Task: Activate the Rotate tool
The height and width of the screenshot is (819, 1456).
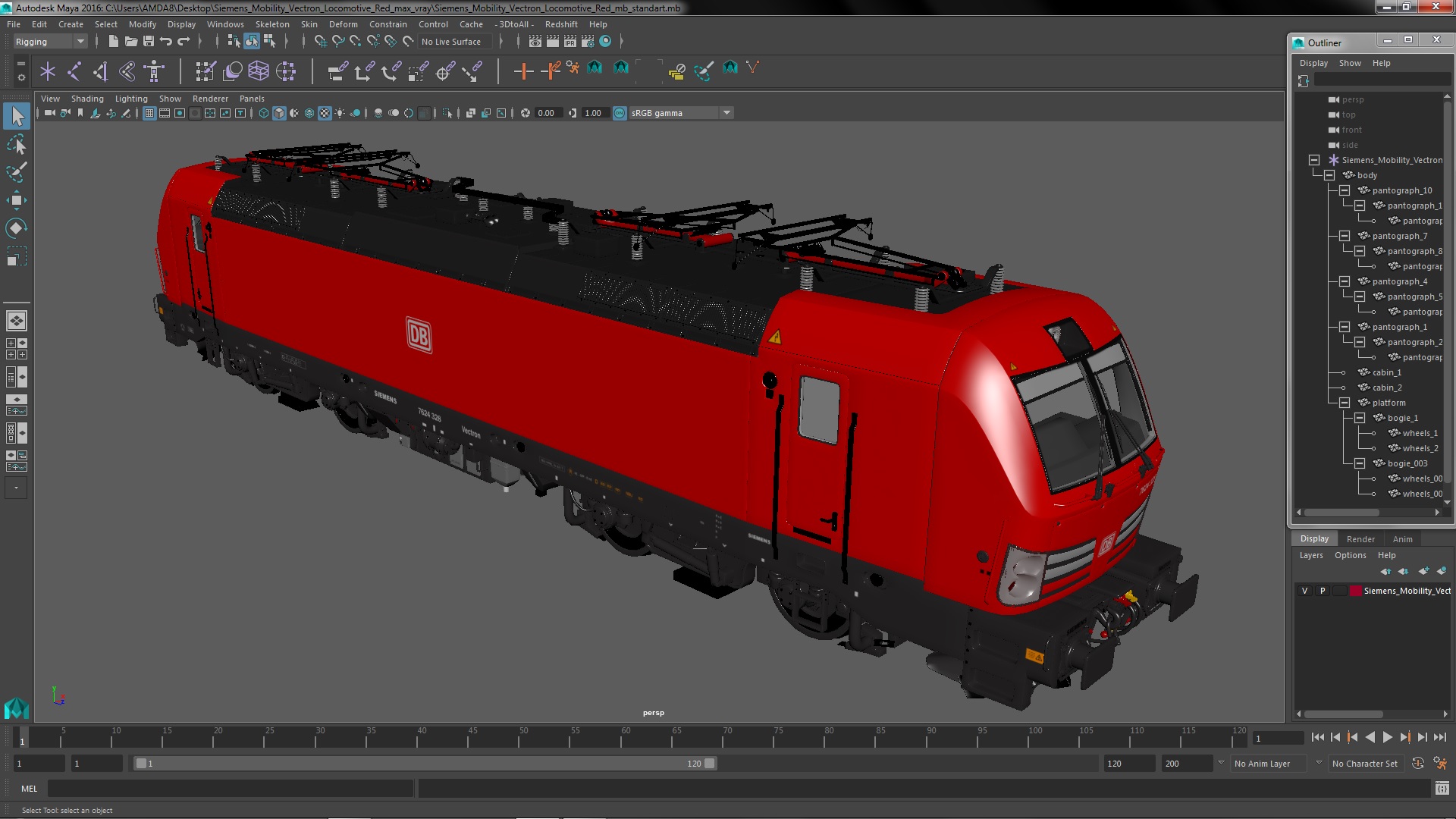Action: tap(17, 228)
